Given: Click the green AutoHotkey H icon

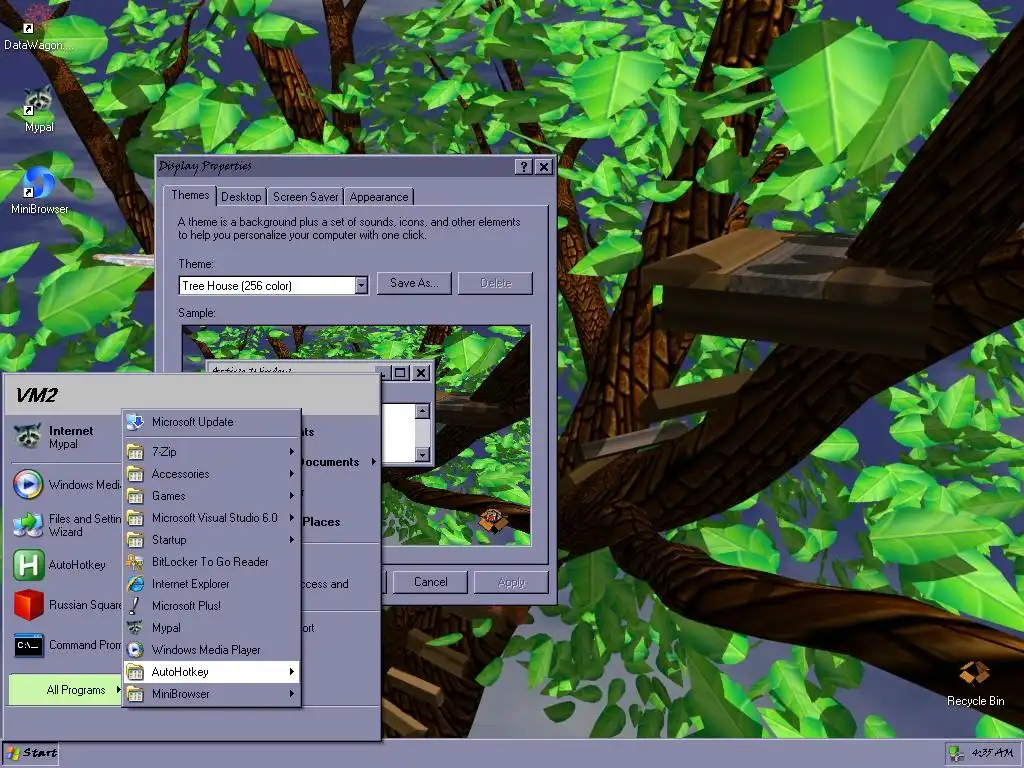Looking at the screenshot, I should pos(28,565).
